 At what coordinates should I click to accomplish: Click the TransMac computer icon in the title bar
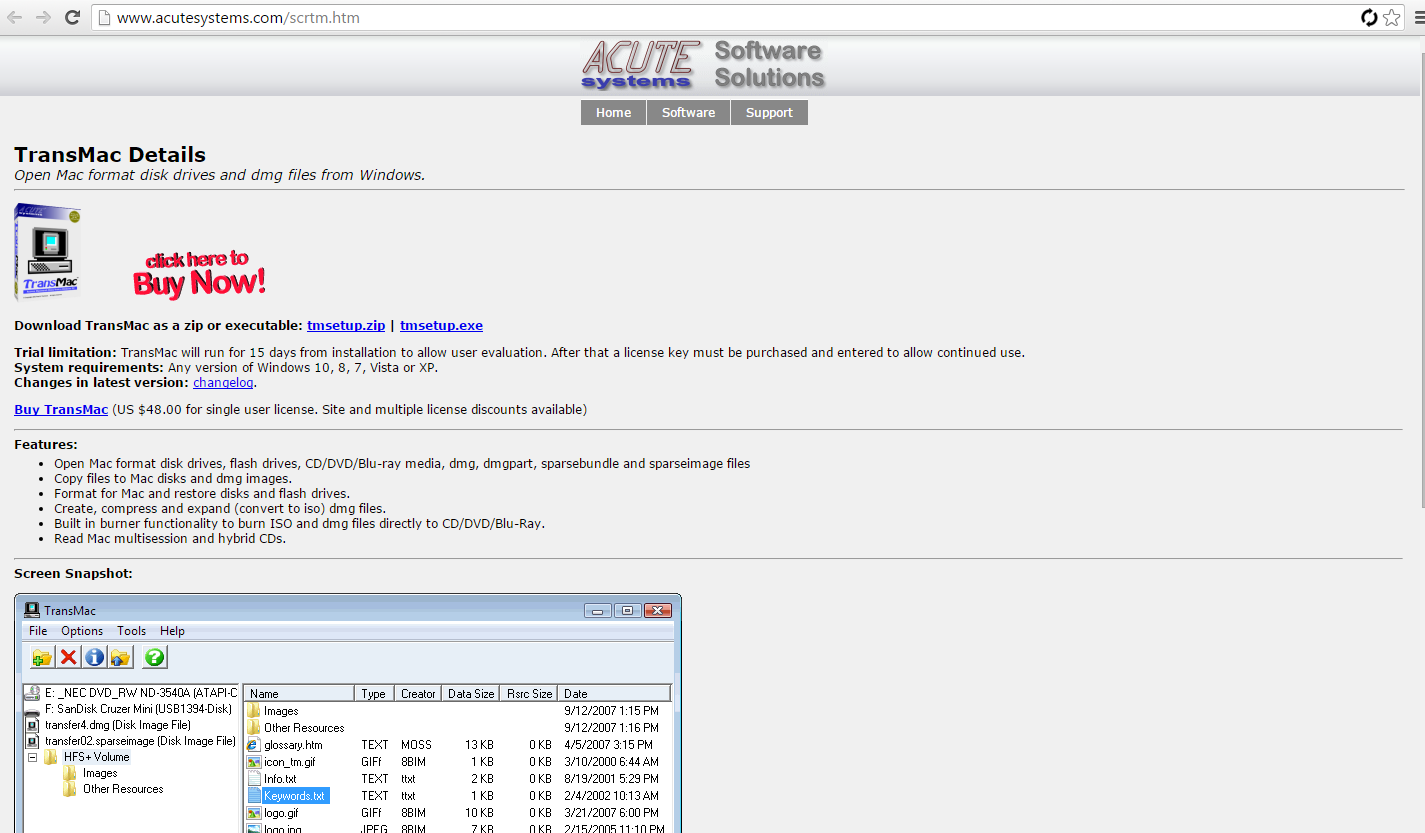[32, 610]
